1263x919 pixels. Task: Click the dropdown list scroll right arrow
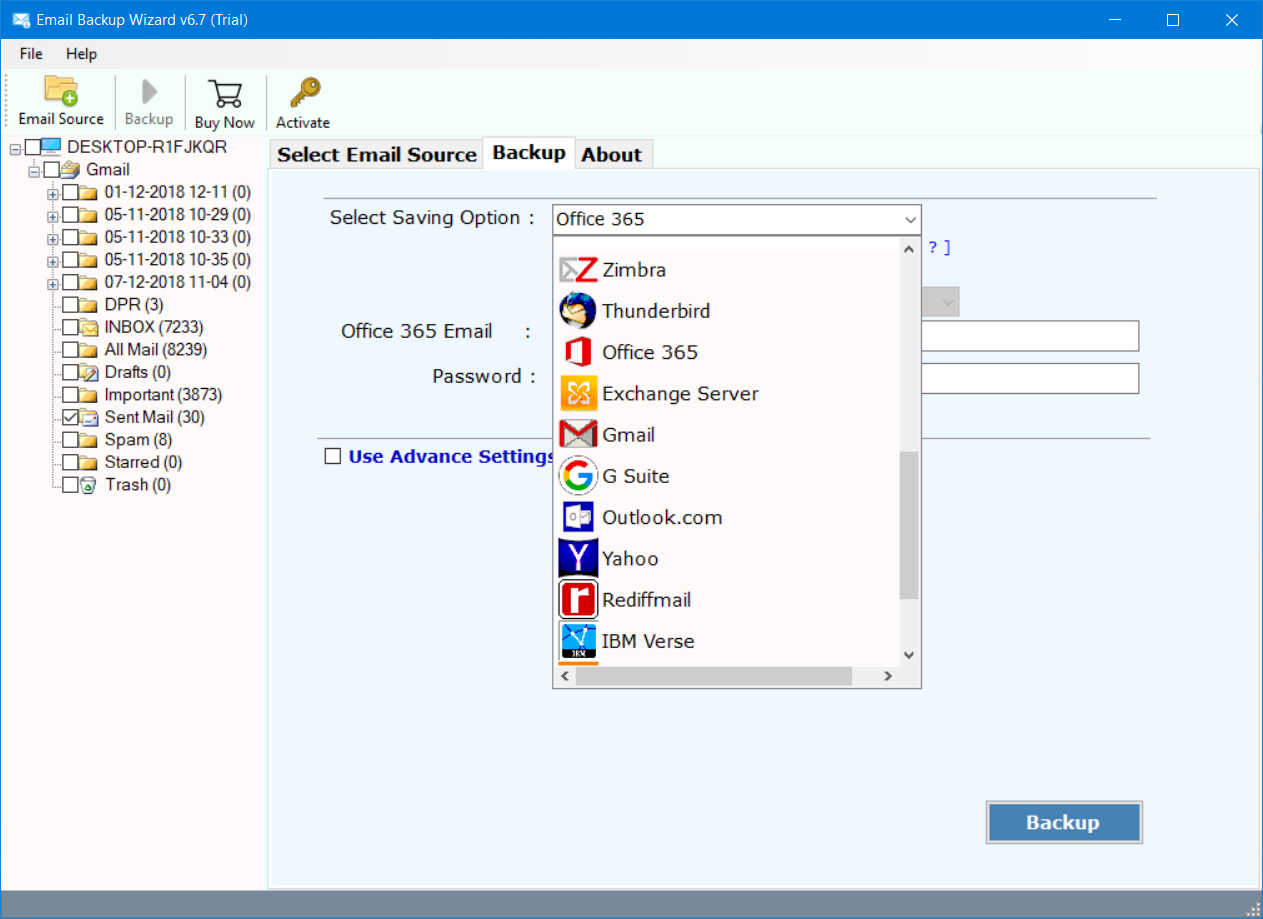tap(887, 677)
